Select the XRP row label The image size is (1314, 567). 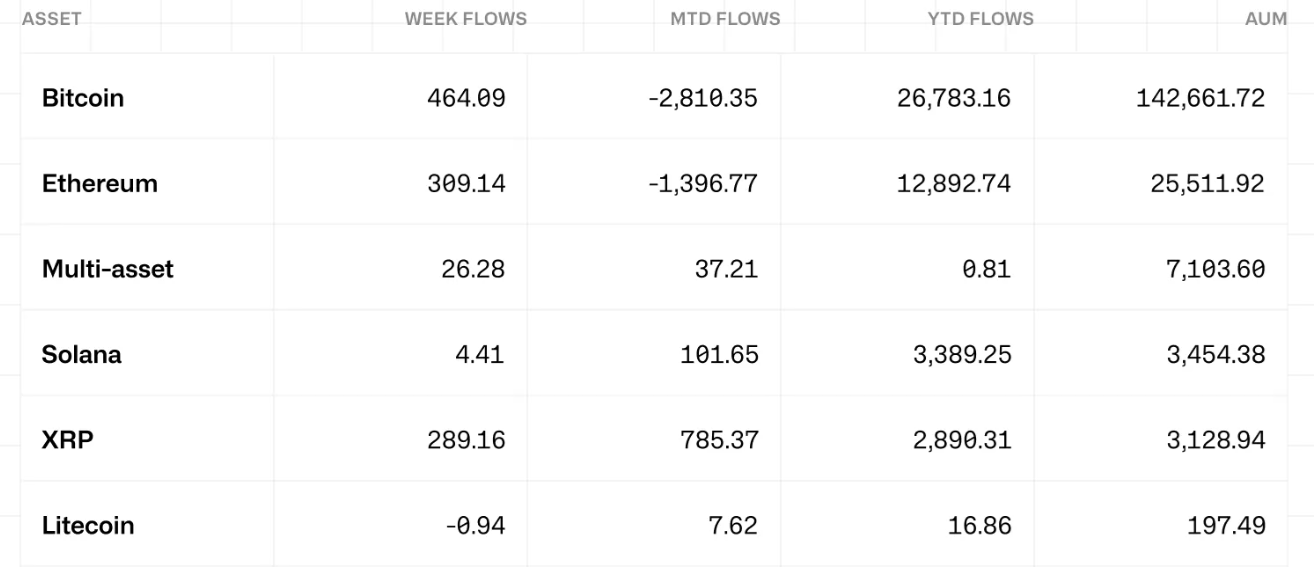pos(68,440)
